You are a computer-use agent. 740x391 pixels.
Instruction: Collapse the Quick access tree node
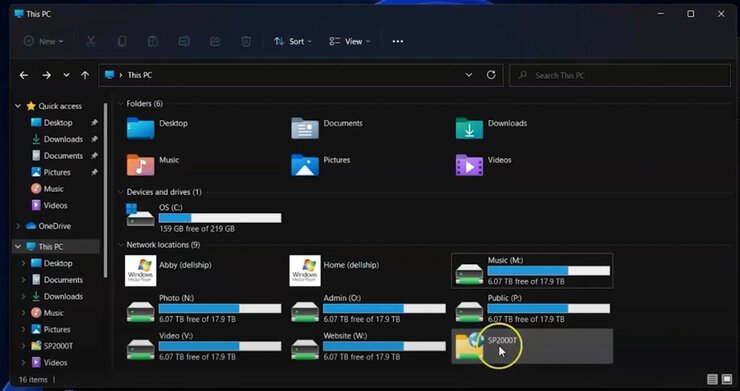pos(18,106)
